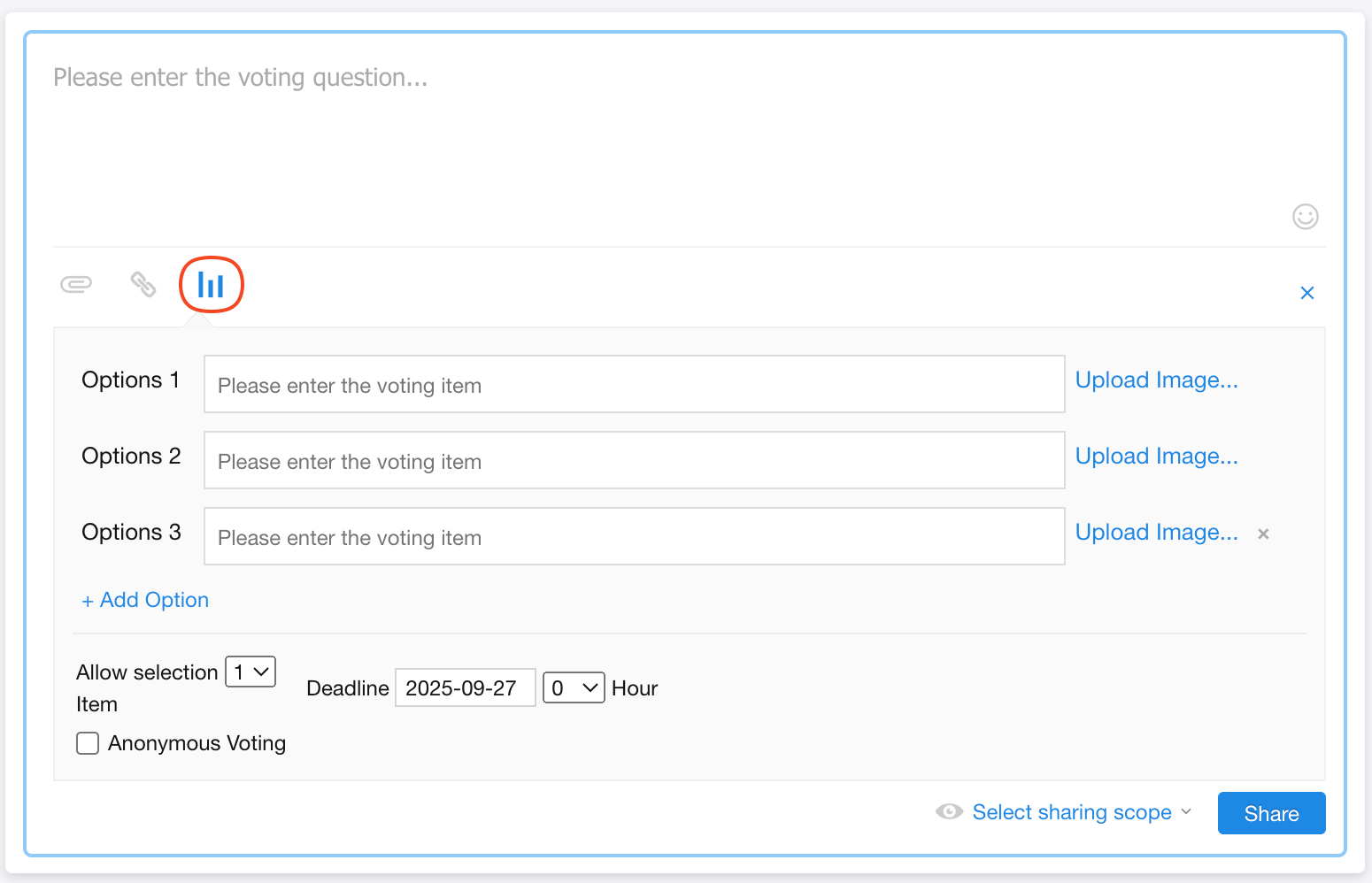Click the Add Option link

[x=145, y=600]
